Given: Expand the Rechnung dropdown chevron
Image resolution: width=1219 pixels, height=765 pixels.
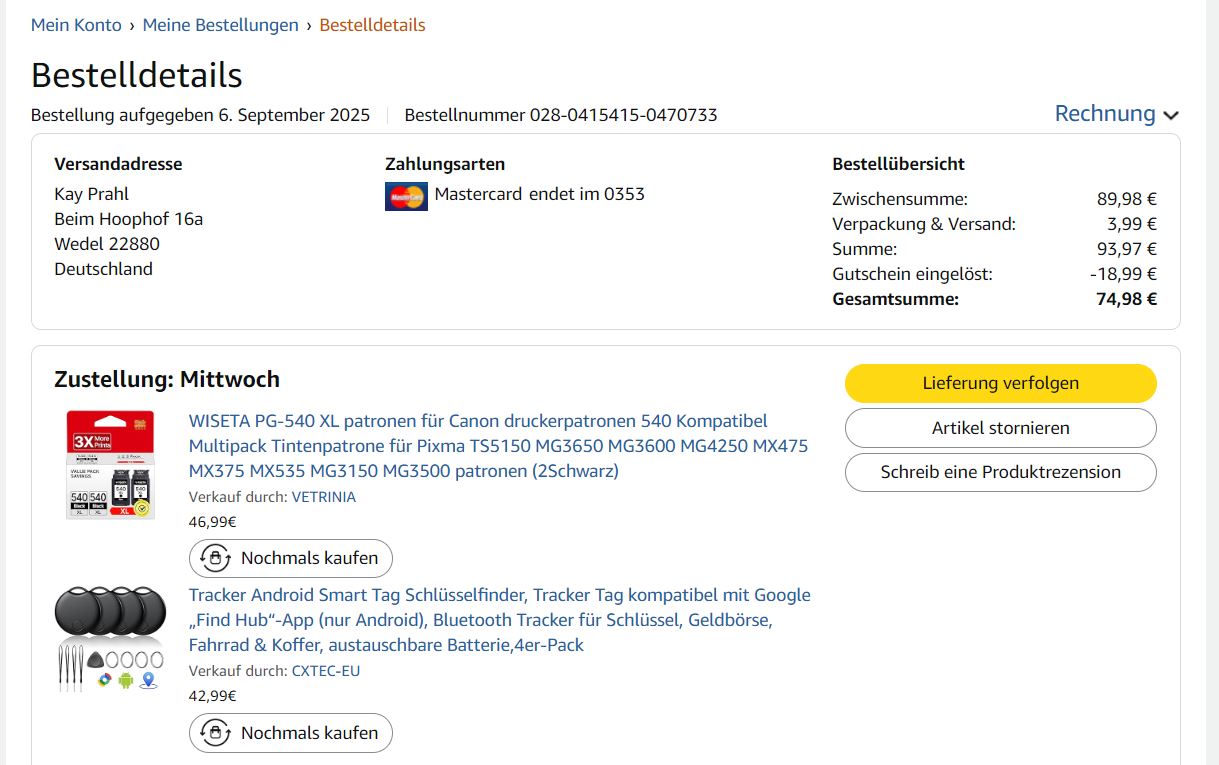Looking at the screenshot, I should coord(1171,115).
